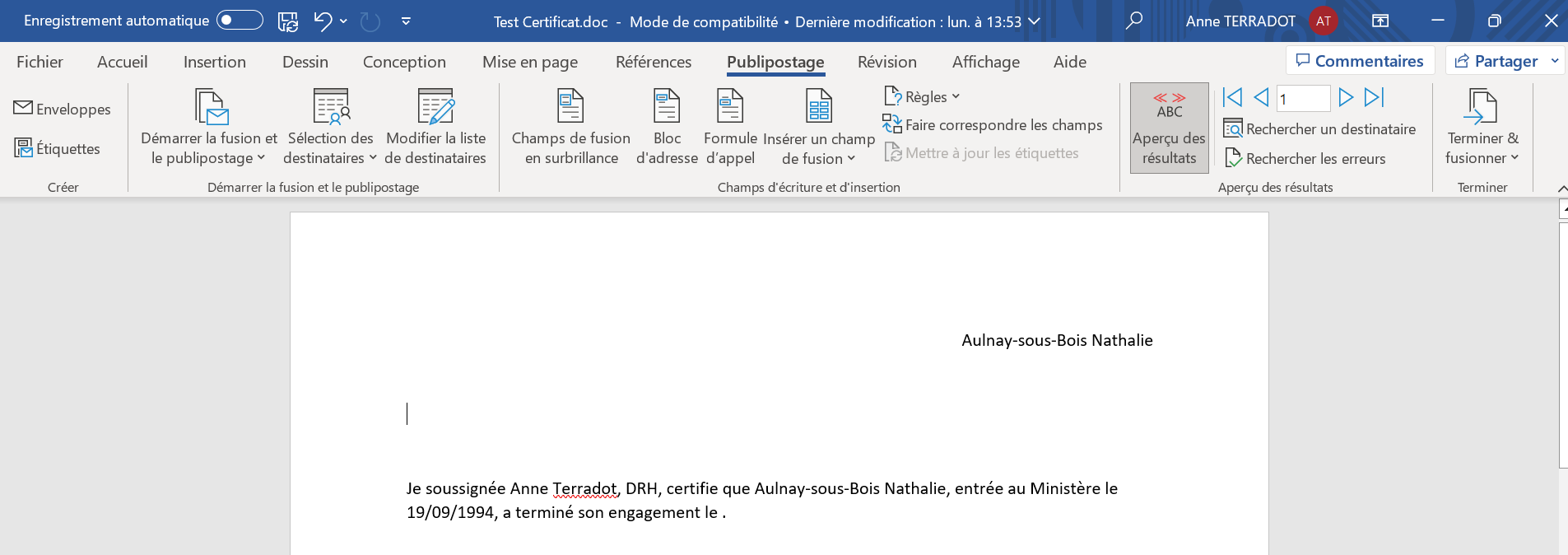Expand Terminer & fusionner menu

point(1482,128)
